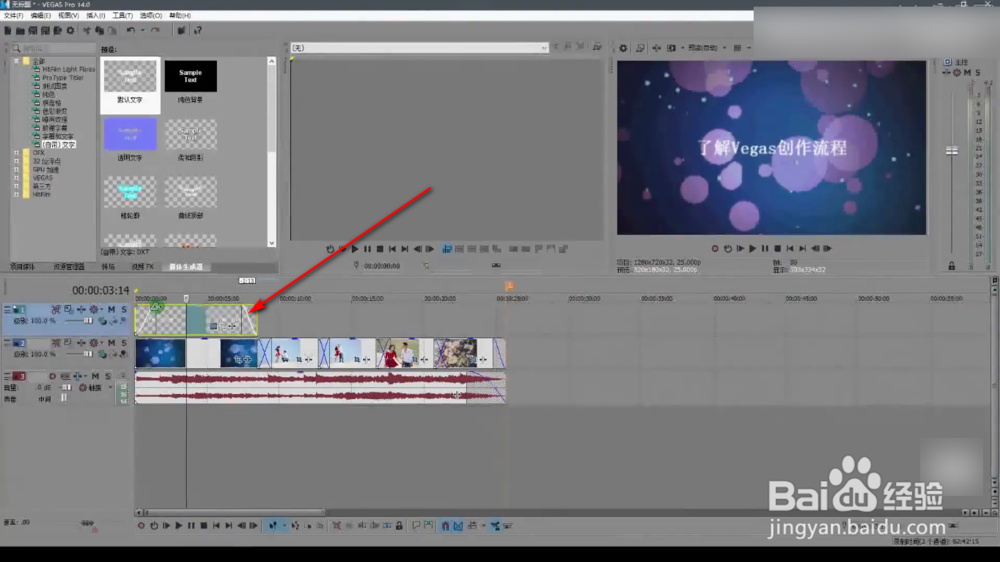Expand the HitFilm folder

[x=17, y=195]
